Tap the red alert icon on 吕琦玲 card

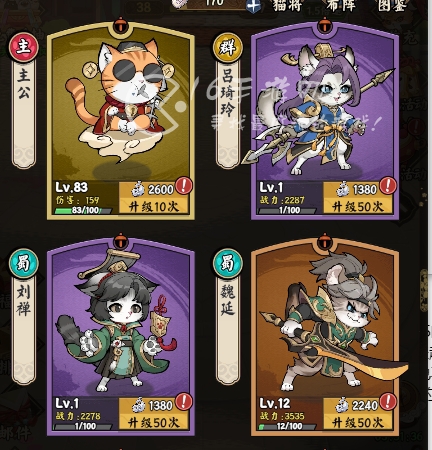click(388, 185)
